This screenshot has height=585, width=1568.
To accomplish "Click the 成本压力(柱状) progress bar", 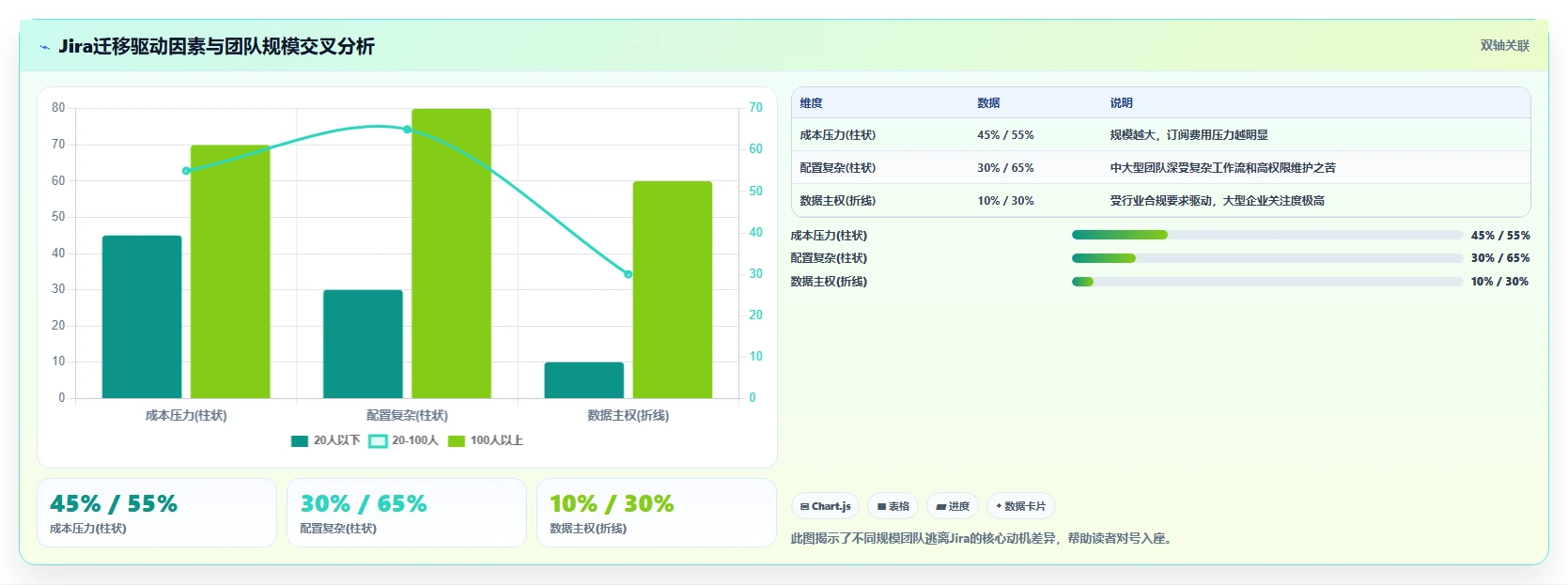I will pos(1267,235).
